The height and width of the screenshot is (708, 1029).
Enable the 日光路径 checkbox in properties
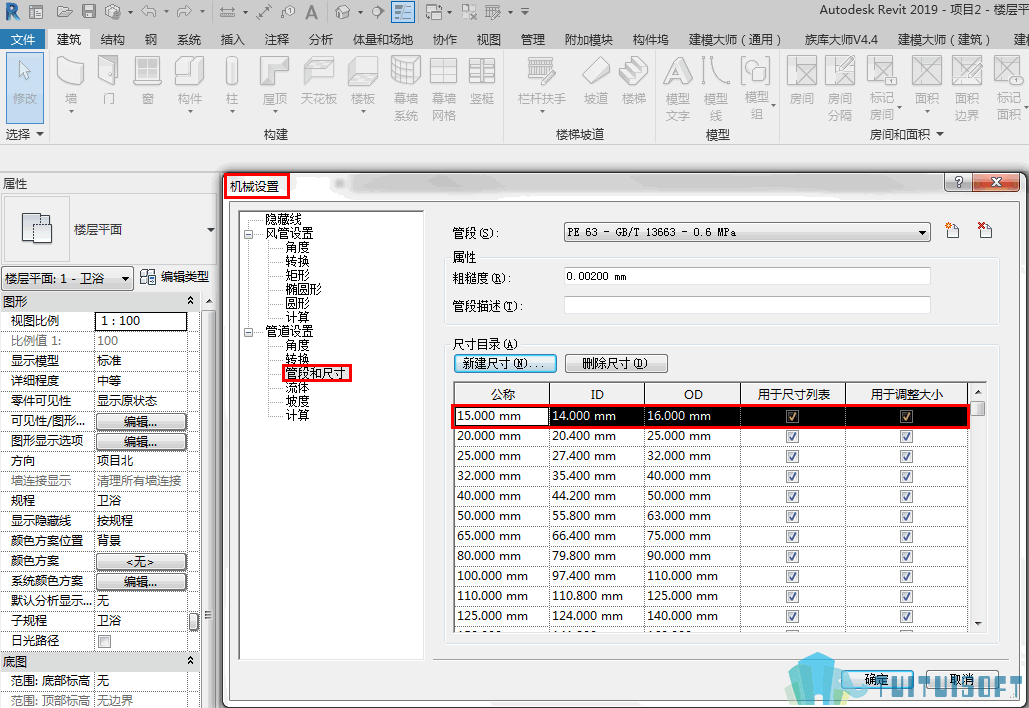104,641
